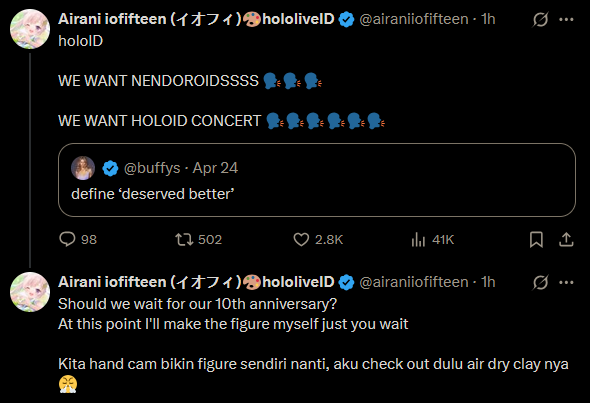
Task: Open more options menu on second tweet
Action: 566,282
